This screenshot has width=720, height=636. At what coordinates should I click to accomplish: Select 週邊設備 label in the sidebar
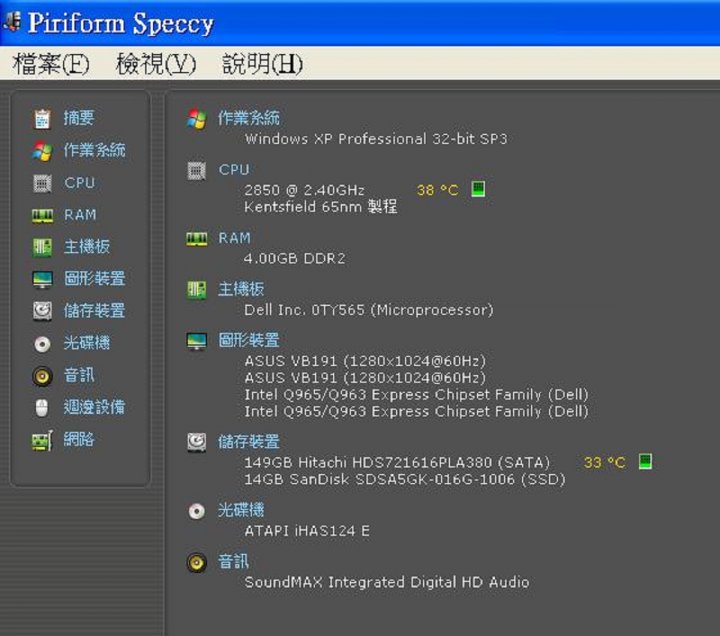[x=94, y=407]
